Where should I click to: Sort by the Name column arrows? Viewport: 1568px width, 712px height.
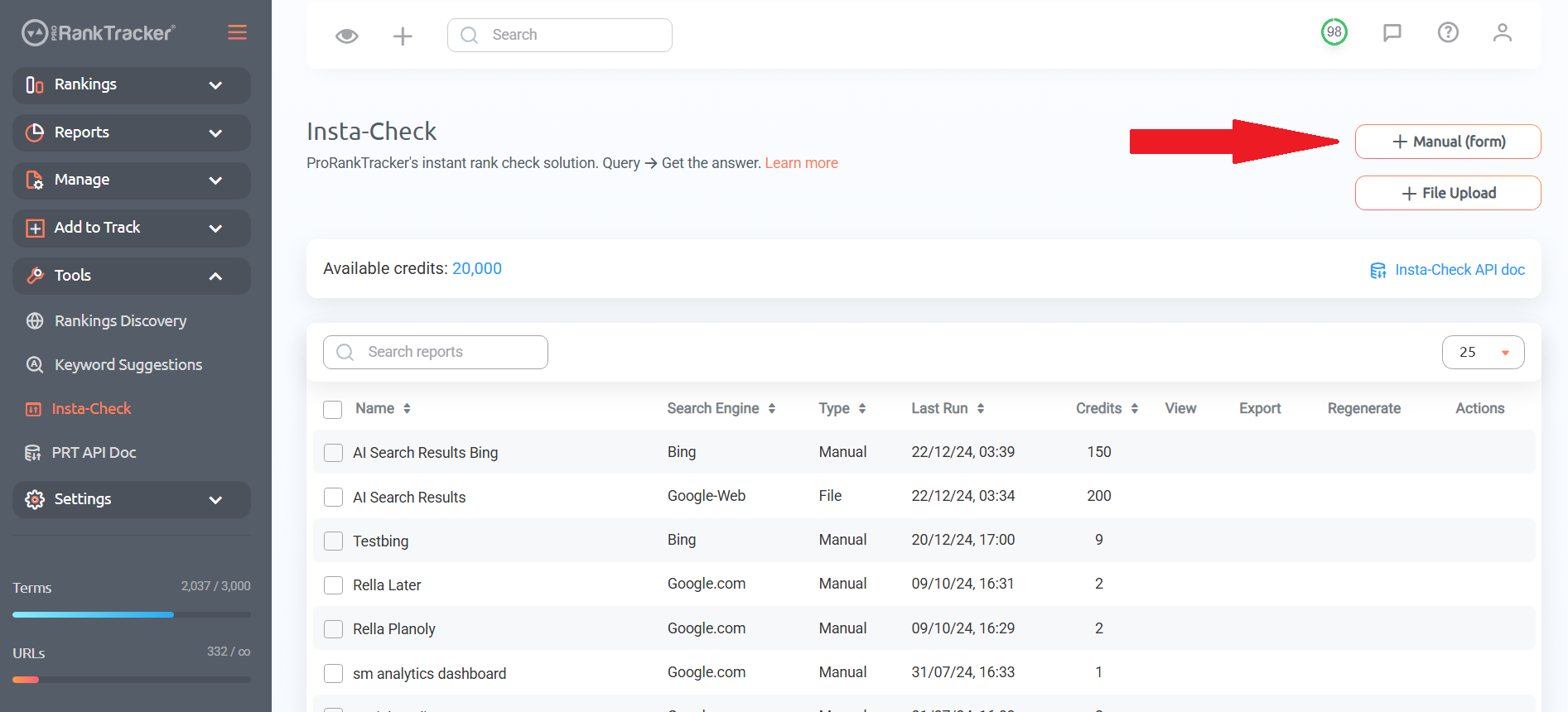point(407,408)
